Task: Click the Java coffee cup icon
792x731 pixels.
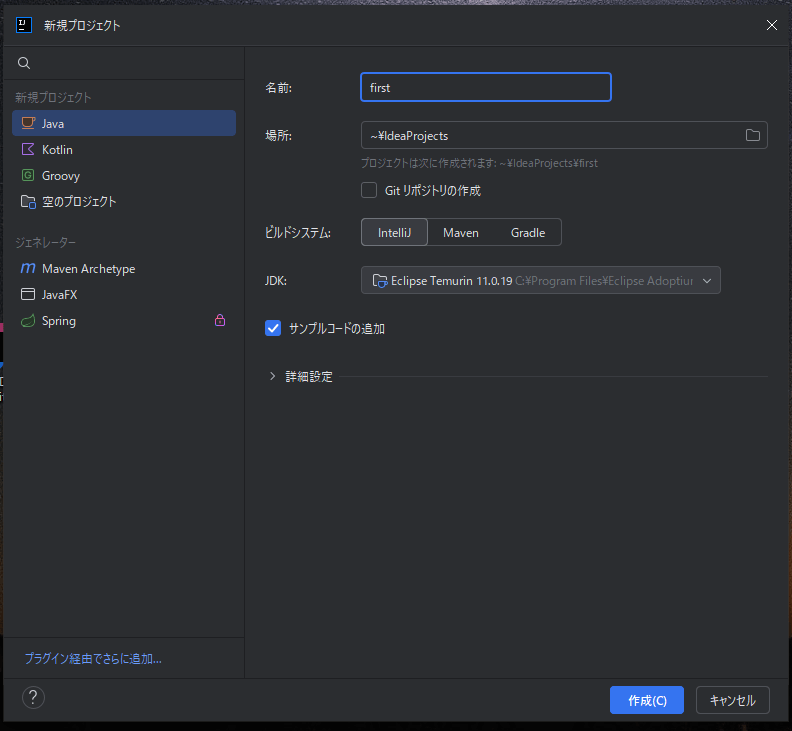Action: (x=28, y=123)
